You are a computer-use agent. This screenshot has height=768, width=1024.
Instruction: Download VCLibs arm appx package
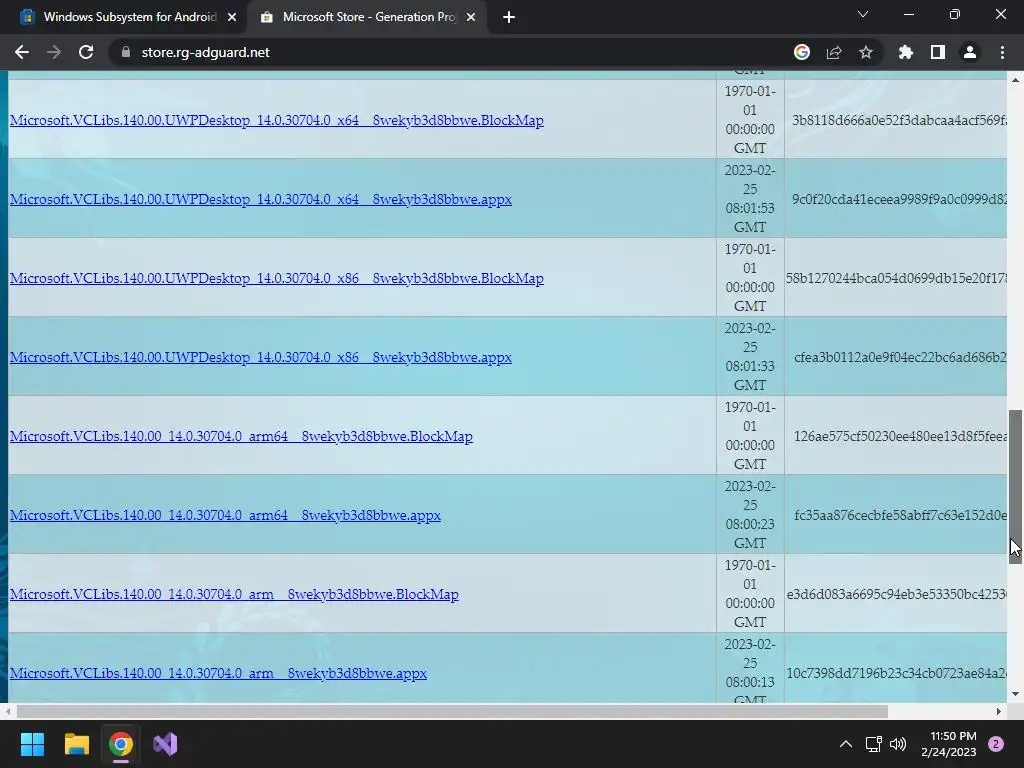click(x=218, y=673)
